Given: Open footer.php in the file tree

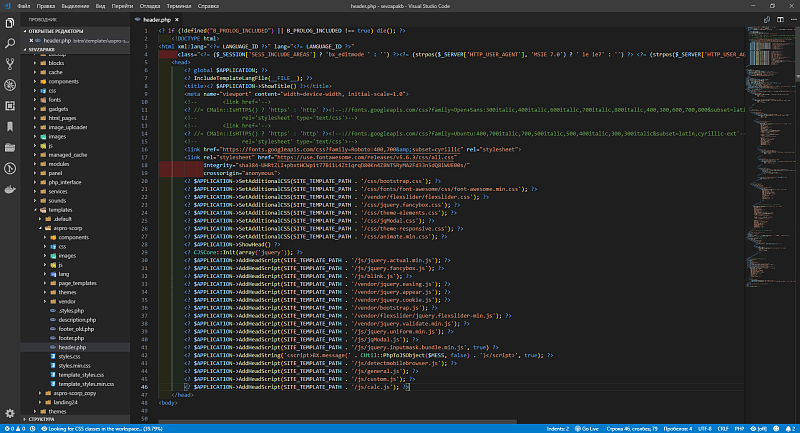Looking at the screenshot, I should pyautogui.click(x=71, y=338).
